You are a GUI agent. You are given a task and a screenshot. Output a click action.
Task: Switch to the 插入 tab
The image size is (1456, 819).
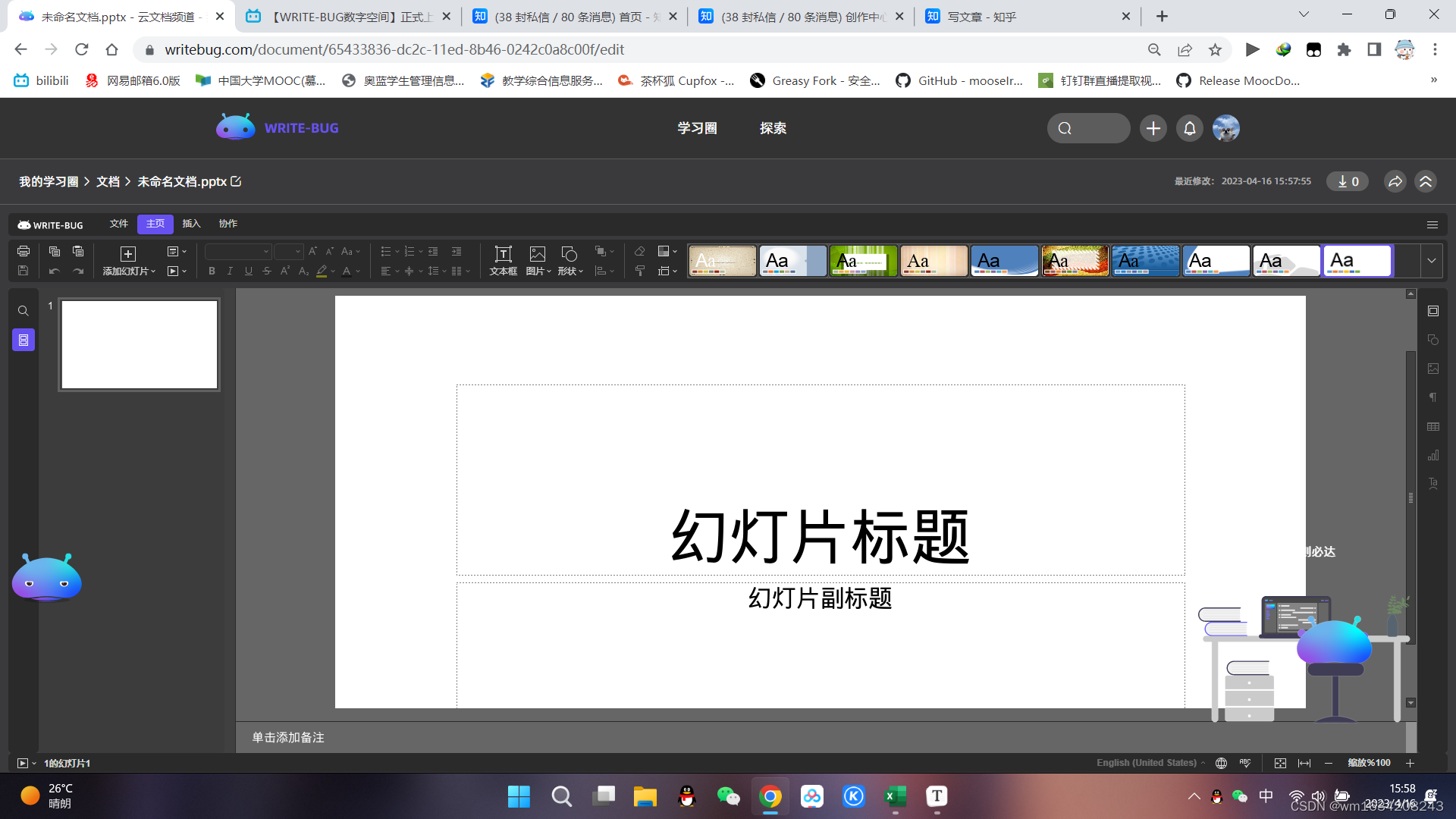(x=191, y=224)
